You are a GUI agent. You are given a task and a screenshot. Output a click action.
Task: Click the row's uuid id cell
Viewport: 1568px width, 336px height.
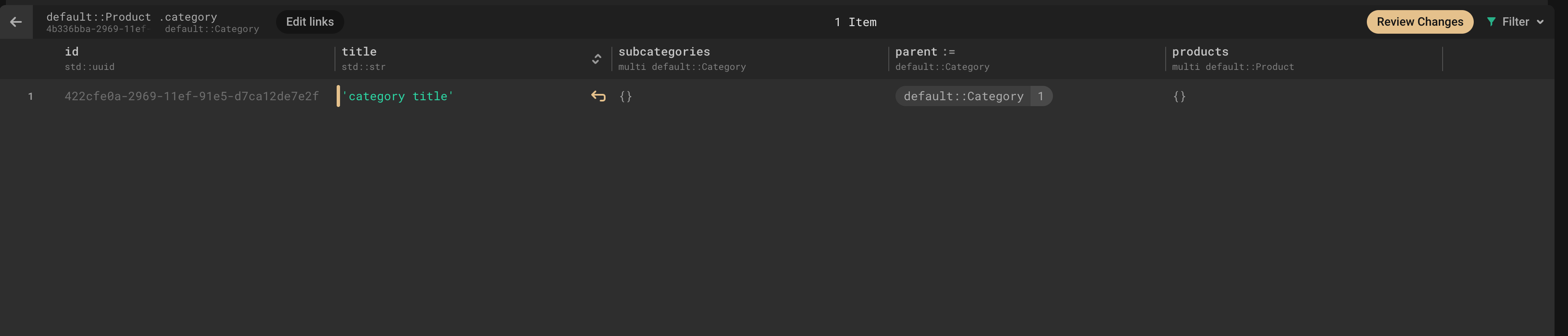192,96
